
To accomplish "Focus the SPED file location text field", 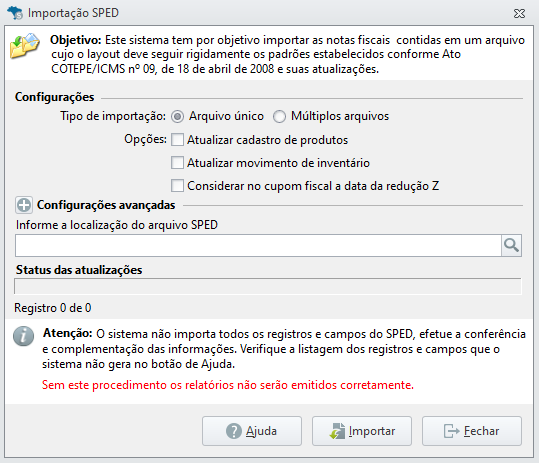I will 258,245.
